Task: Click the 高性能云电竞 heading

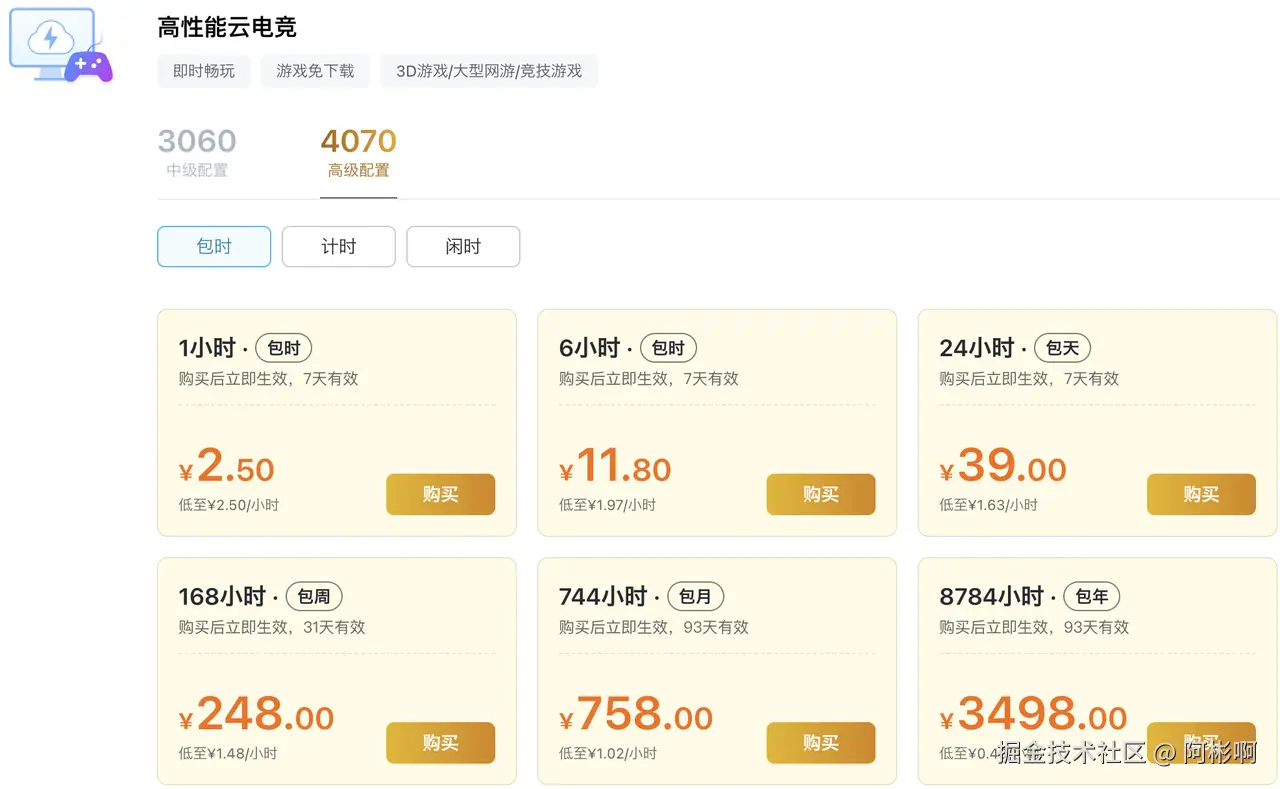Action: pos(227,27)
